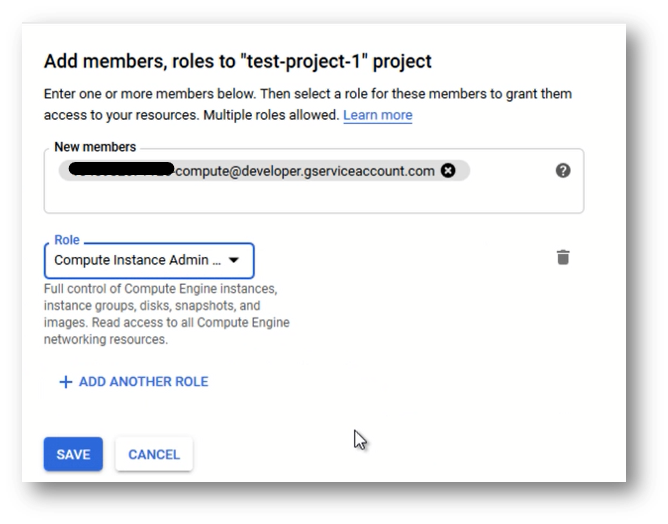Screen dimensions: 668x524
Task: Click the 'Role' field label
Action: (x=67, y=240)
